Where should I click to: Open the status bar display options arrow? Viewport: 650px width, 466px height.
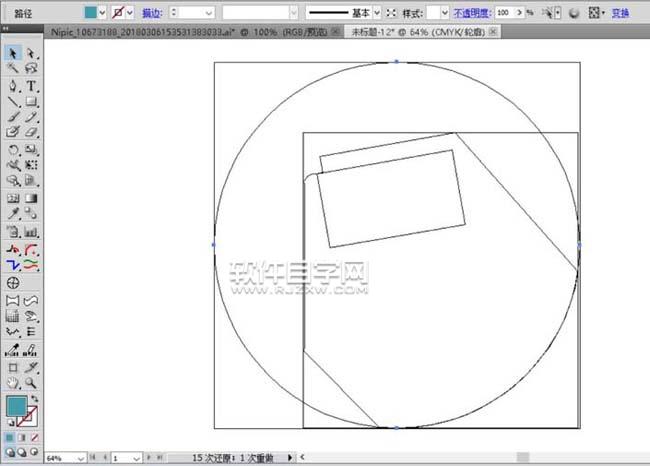tap(289, 458)
